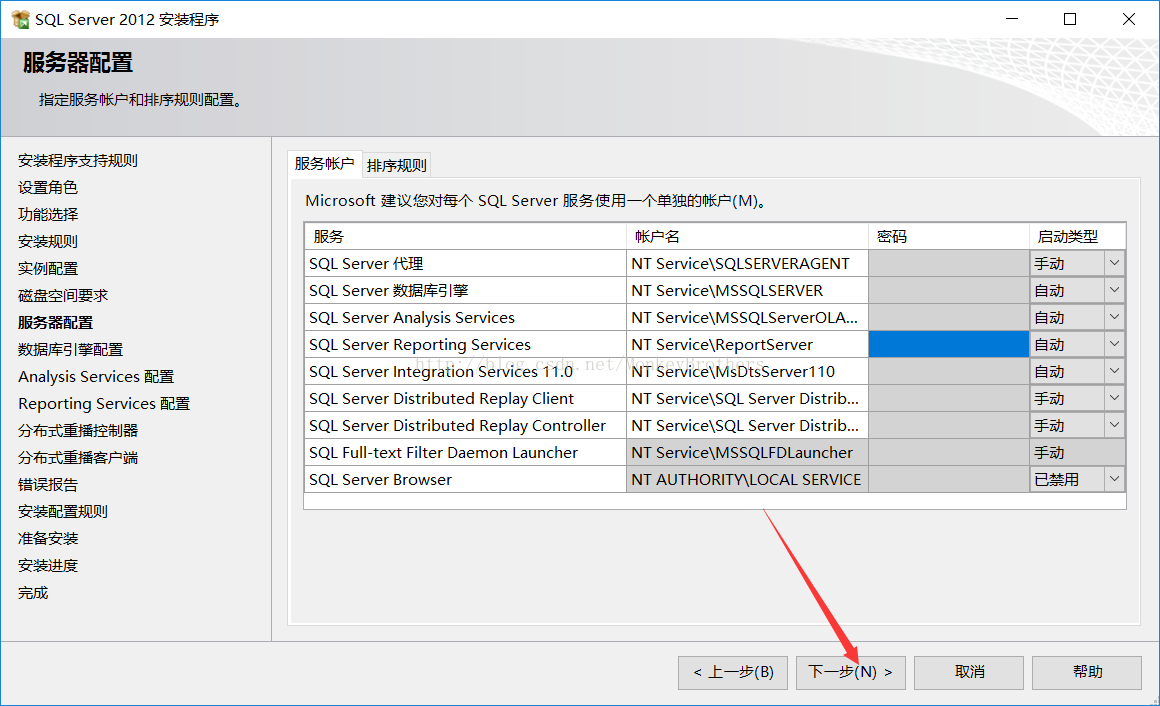Select SQL Server Analysis Services row
Screen dimensions: 1160x706
[465, 317]
